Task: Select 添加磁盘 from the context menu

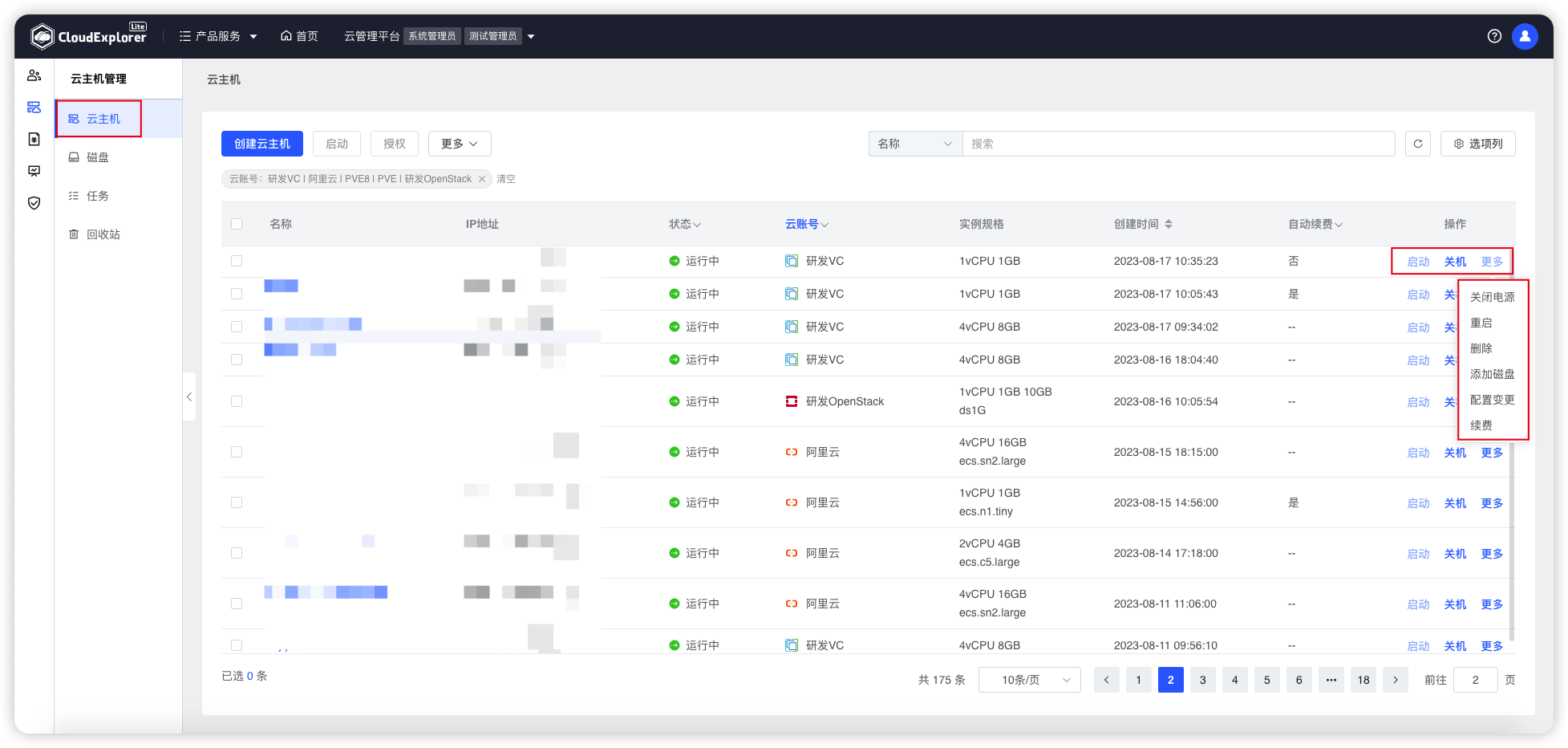Action: [x=1493, y=374]
